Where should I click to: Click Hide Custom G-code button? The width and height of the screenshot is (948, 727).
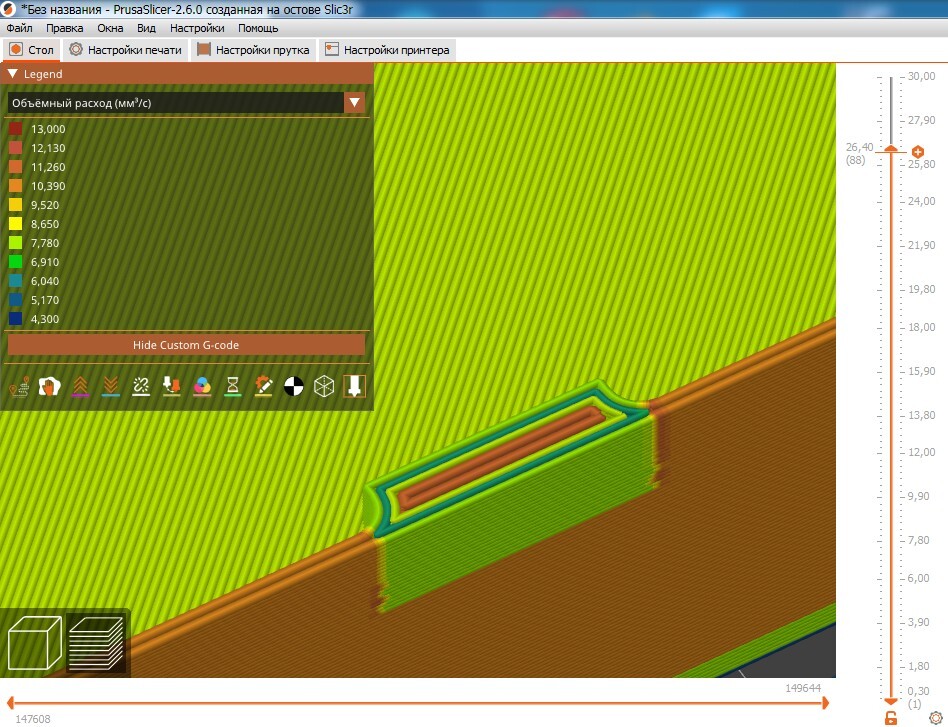[x=186, y=345]
